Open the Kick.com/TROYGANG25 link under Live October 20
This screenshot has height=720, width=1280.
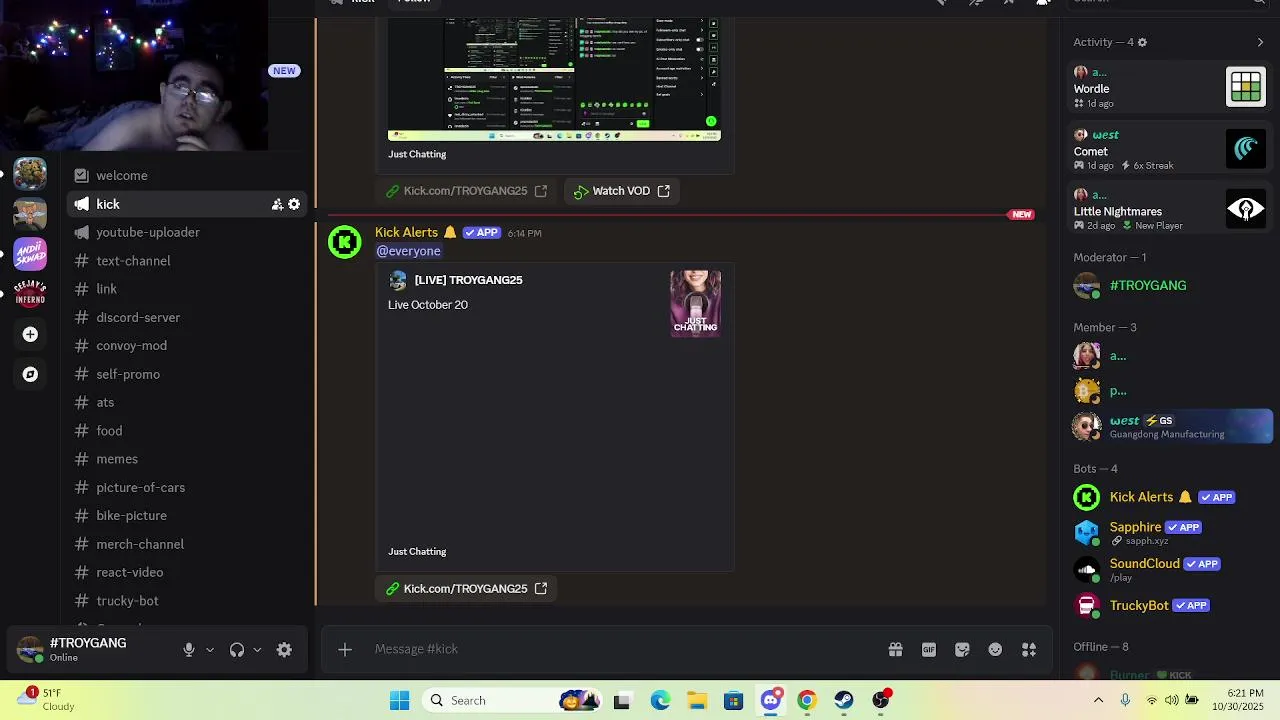466,589
